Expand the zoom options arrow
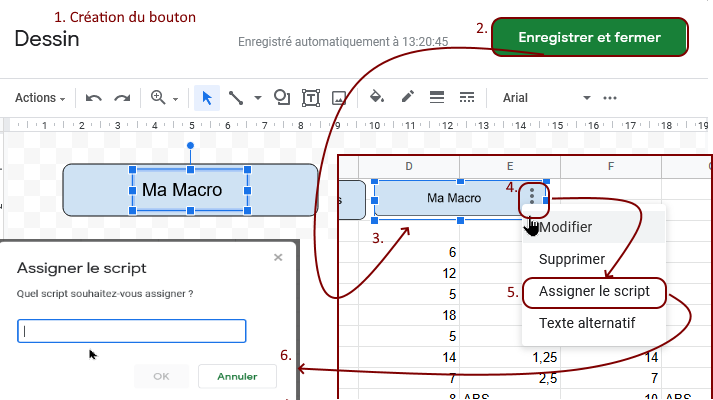Screen dimensions: 713x400 (x=176, y=99)
